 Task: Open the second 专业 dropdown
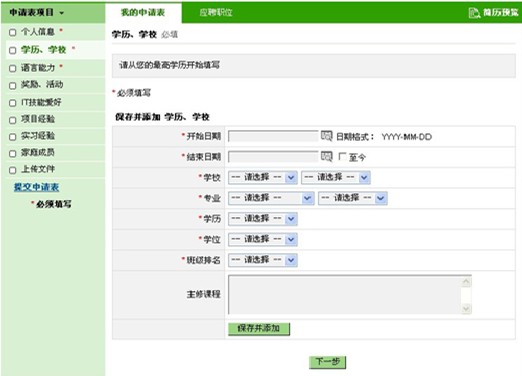[x=353, y=198]
